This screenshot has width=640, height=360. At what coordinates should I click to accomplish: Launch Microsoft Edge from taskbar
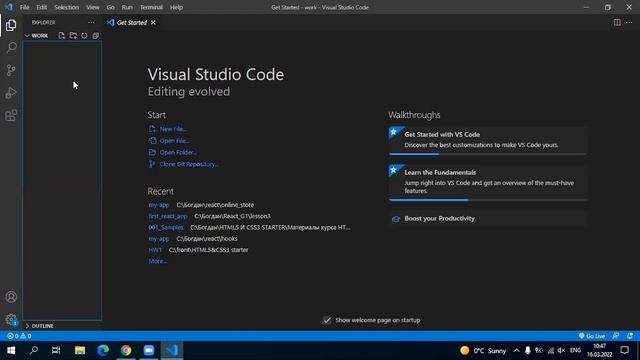(x=103, y=350)
